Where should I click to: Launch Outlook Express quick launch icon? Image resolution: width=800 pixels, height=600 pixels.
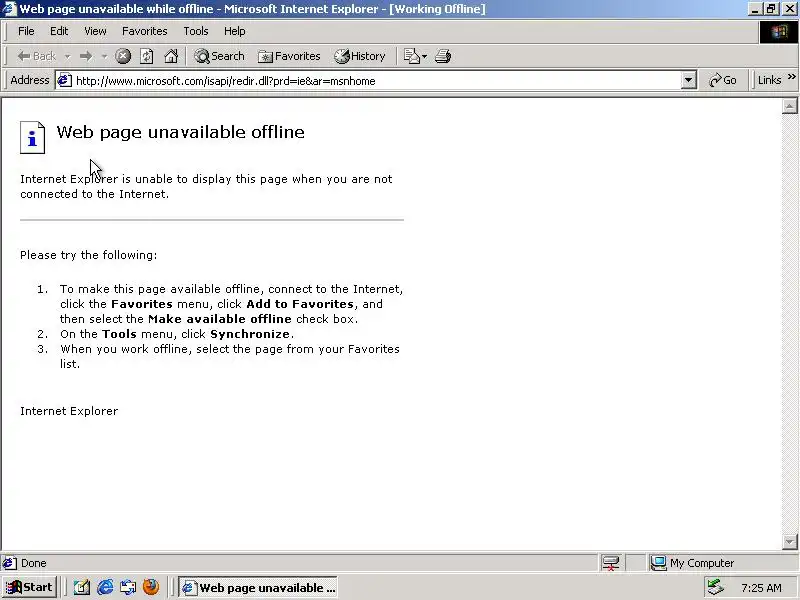pos(128,587)
